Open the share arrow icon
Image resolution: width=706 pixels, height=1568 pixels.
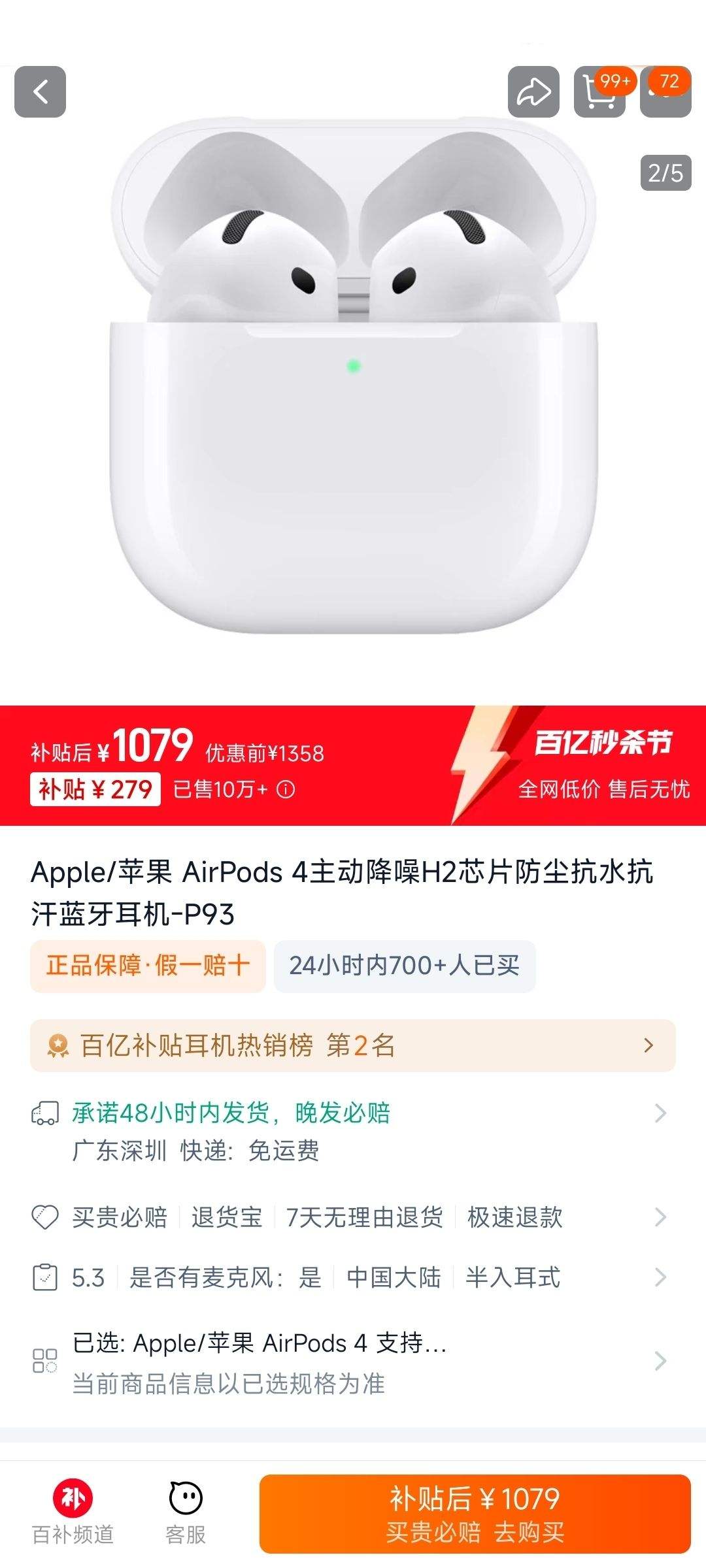point(533,91)
